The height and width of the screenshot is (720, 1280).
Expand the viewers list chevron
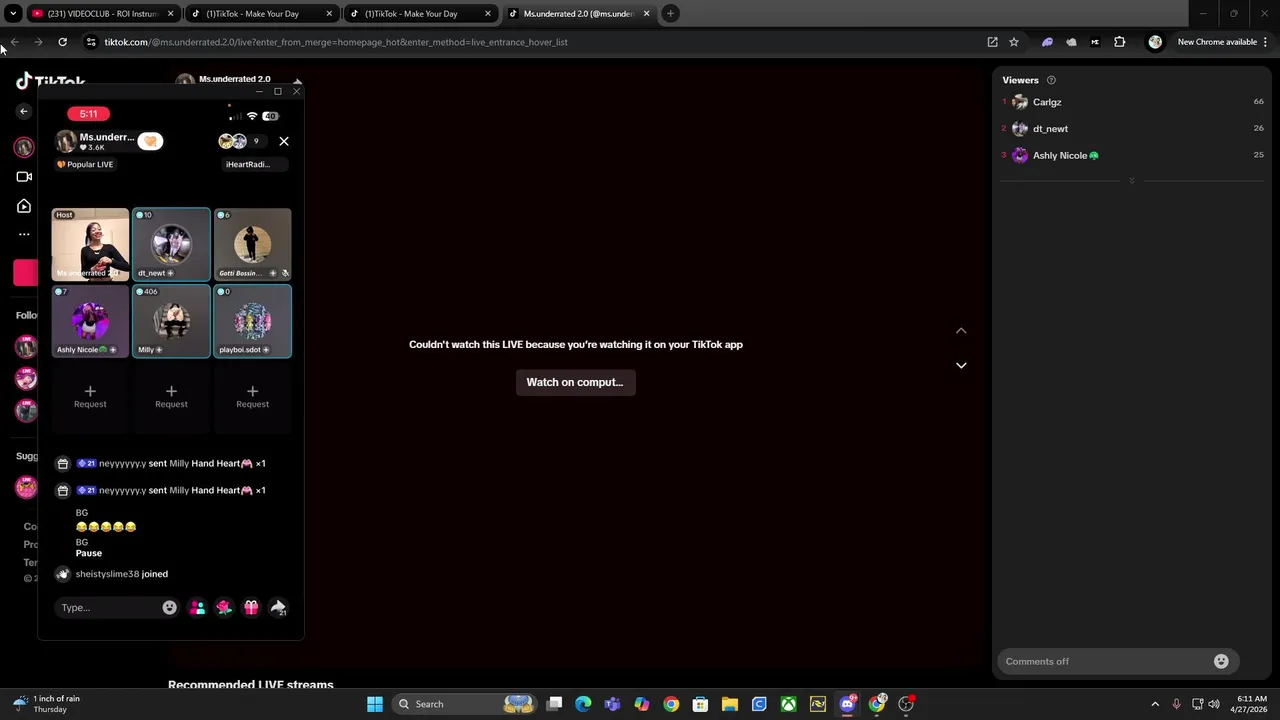(x=1132, y=181)
